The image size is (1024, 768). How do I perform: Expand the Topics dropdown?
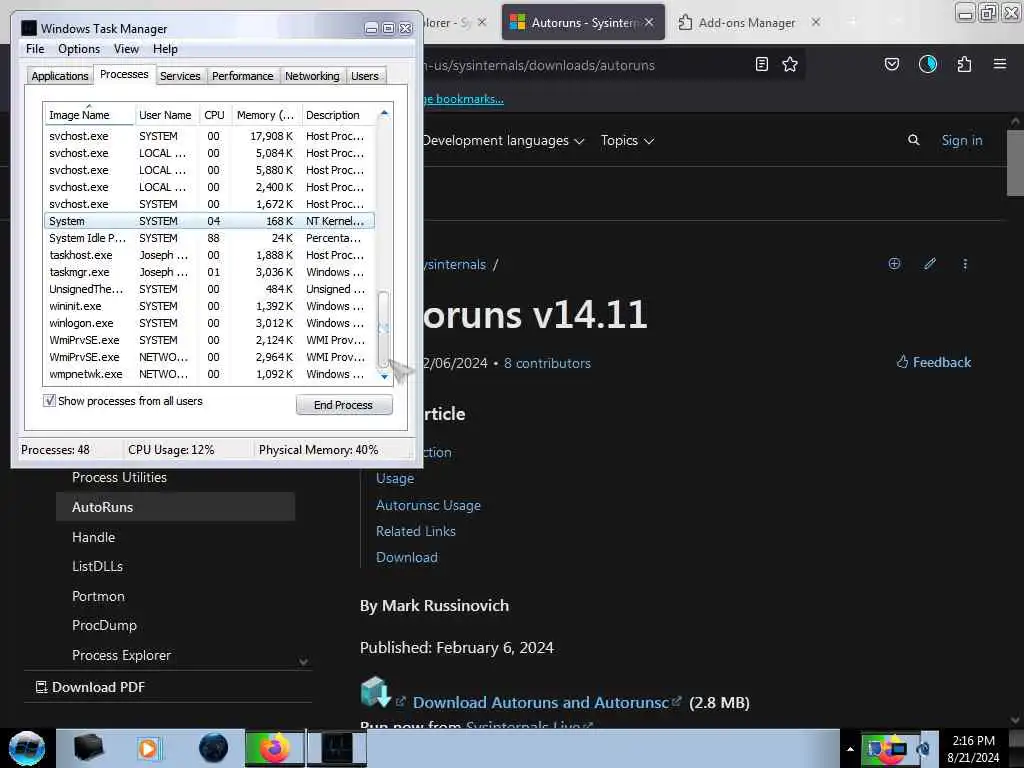[628, 140]
